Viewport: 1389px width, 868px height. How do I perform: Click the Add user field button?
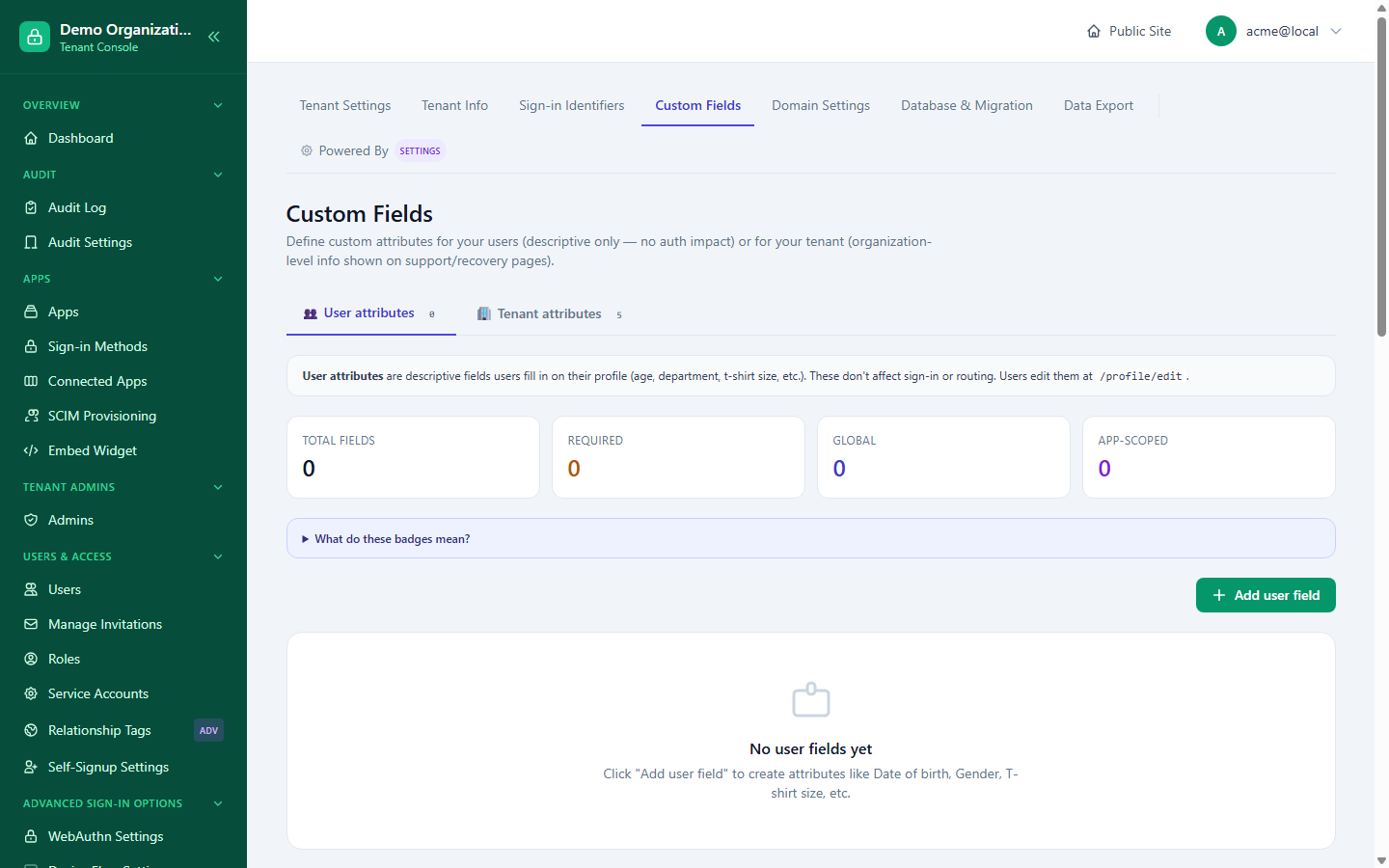(x=1266, y=595)
